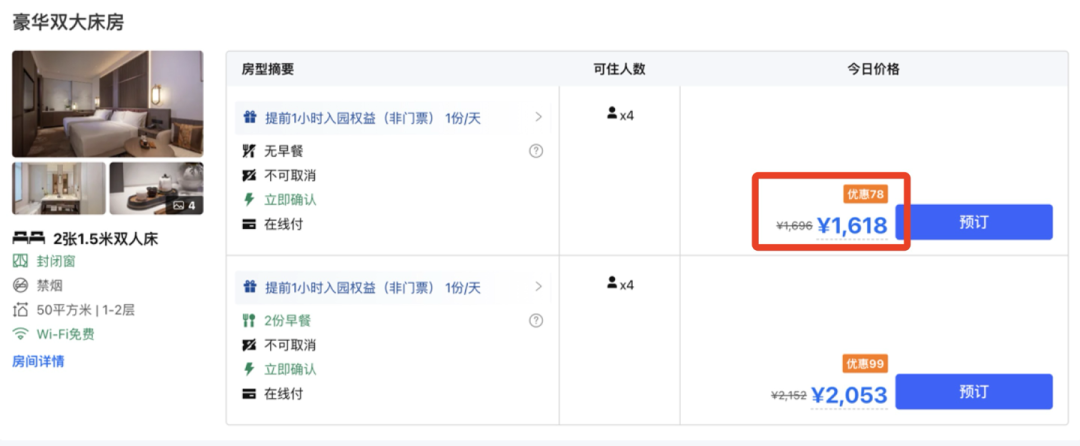Click the ¥1,618 price

coord(852,226)
